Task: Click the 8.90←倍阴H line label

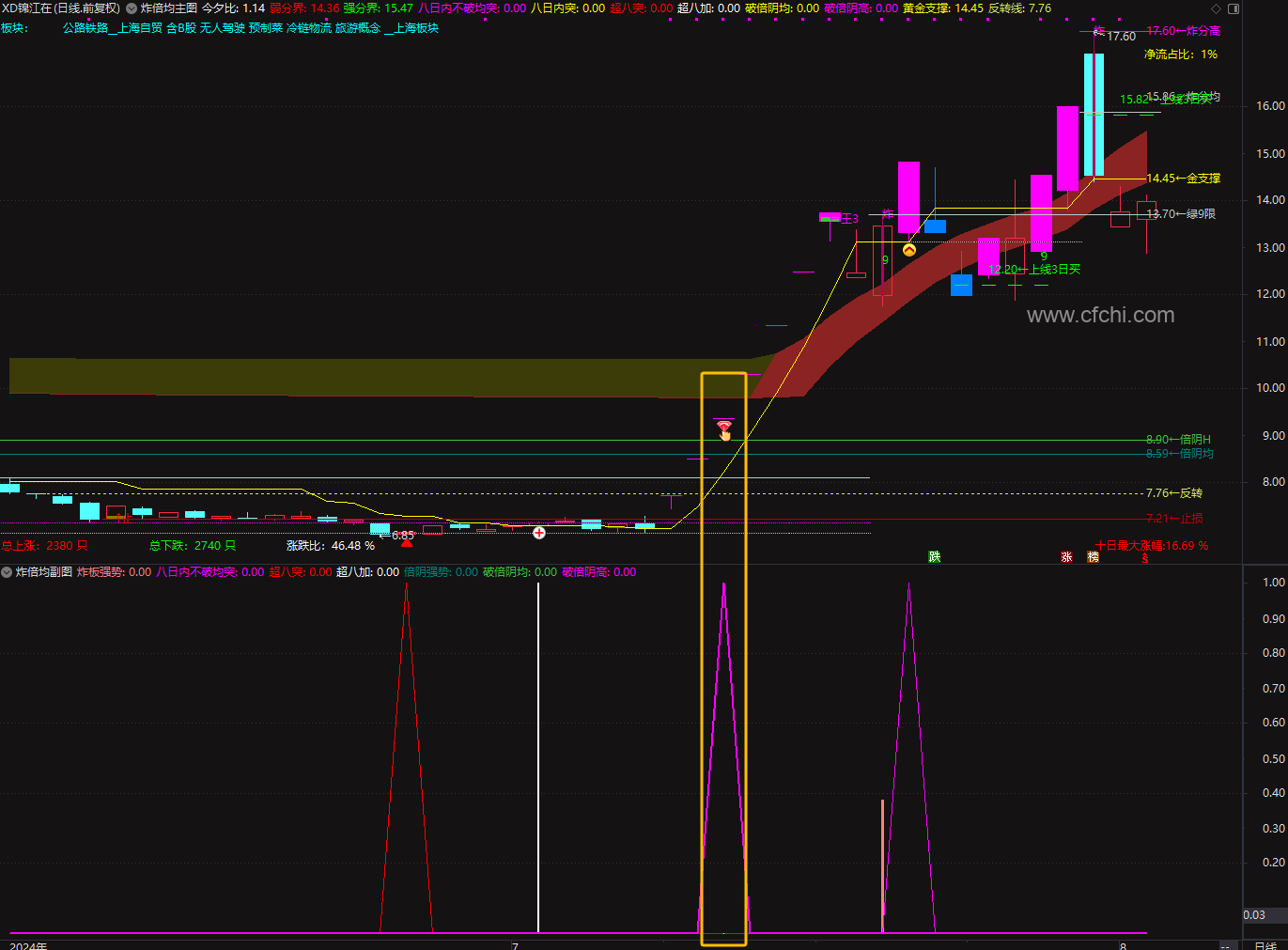Action: [x=1178, y=440]
